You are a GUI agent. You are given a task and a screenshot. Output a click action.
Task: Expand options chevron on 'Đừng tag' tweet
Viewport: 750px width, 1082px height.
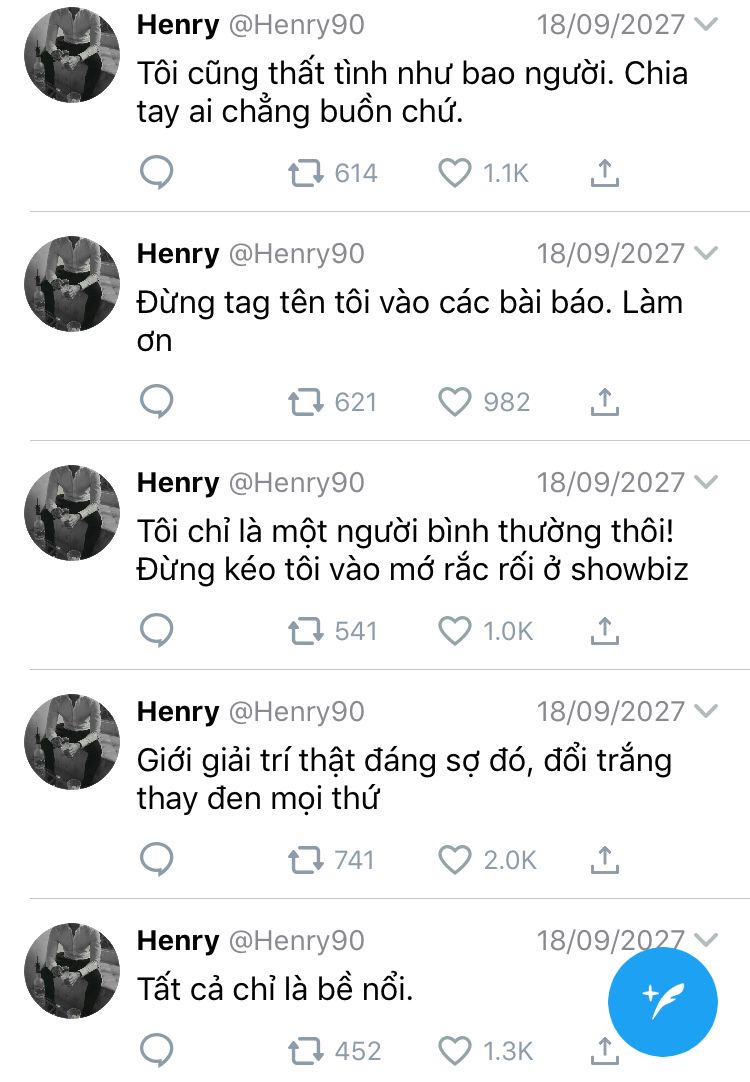tap(706, 253)
